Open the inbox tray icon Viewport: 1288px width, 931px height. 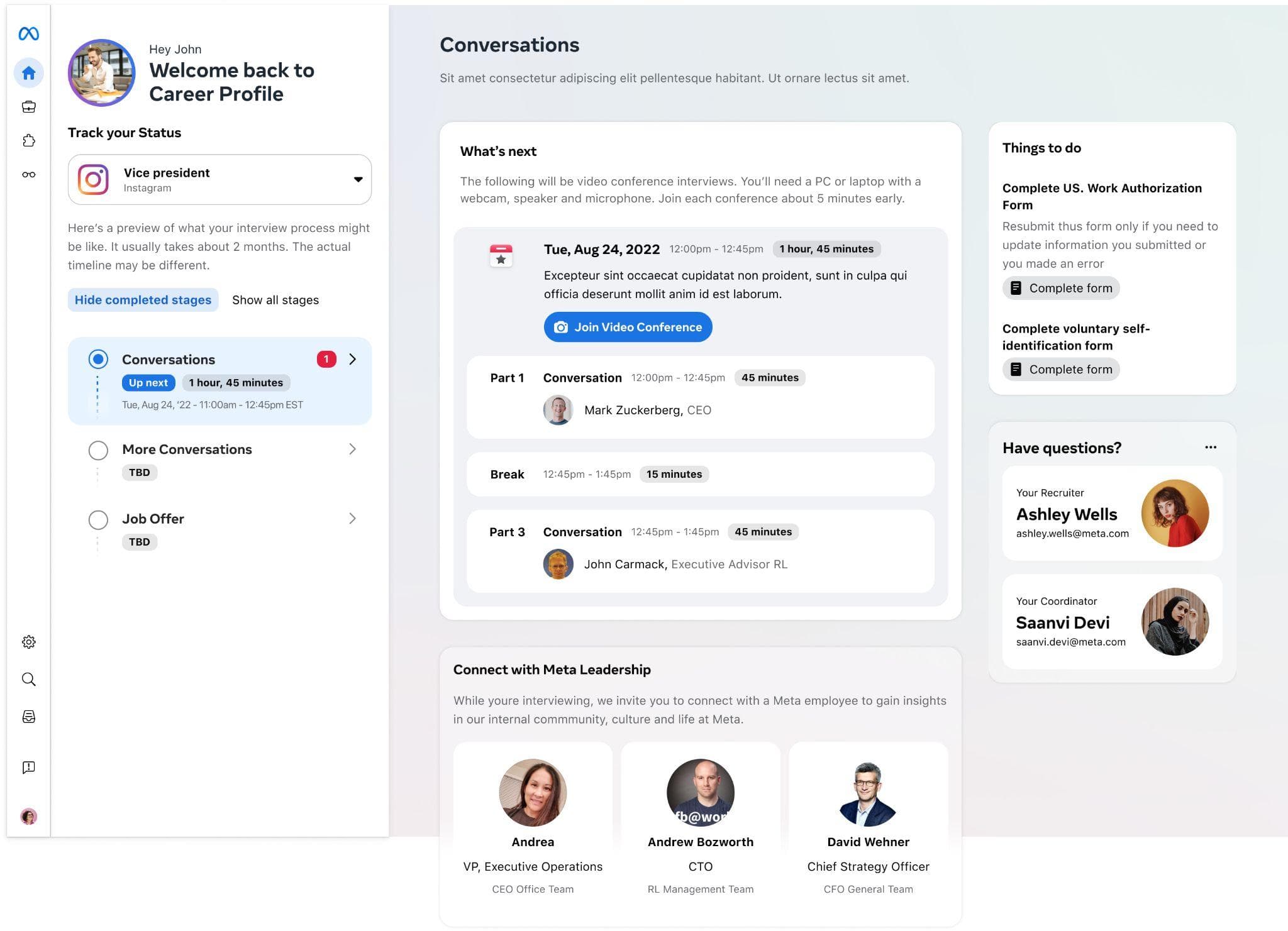point(28,717)
